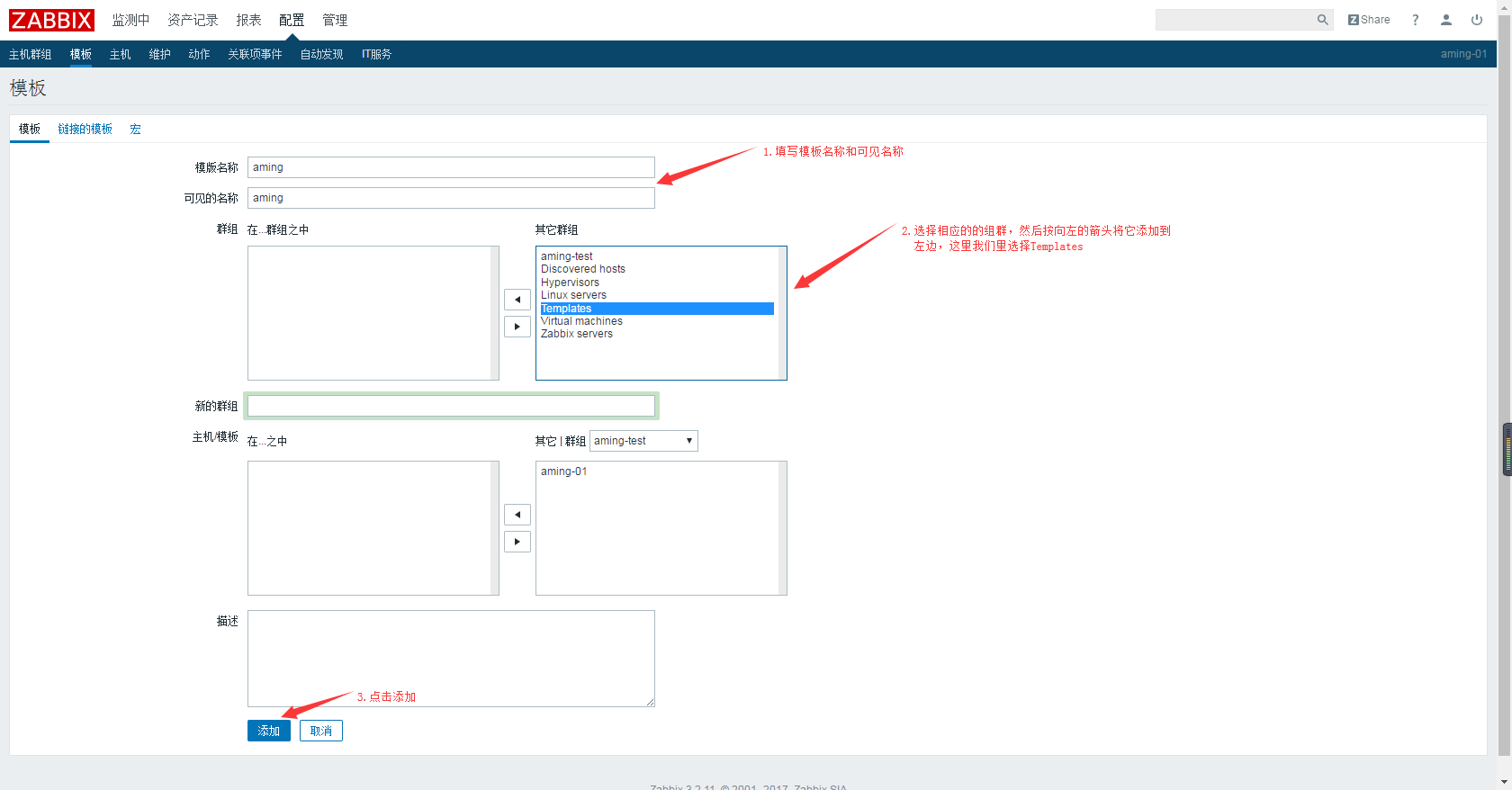Open the 报表 menu
Image resolution: width=1512 pixels, height=790 pixels.
pos(248,20)
